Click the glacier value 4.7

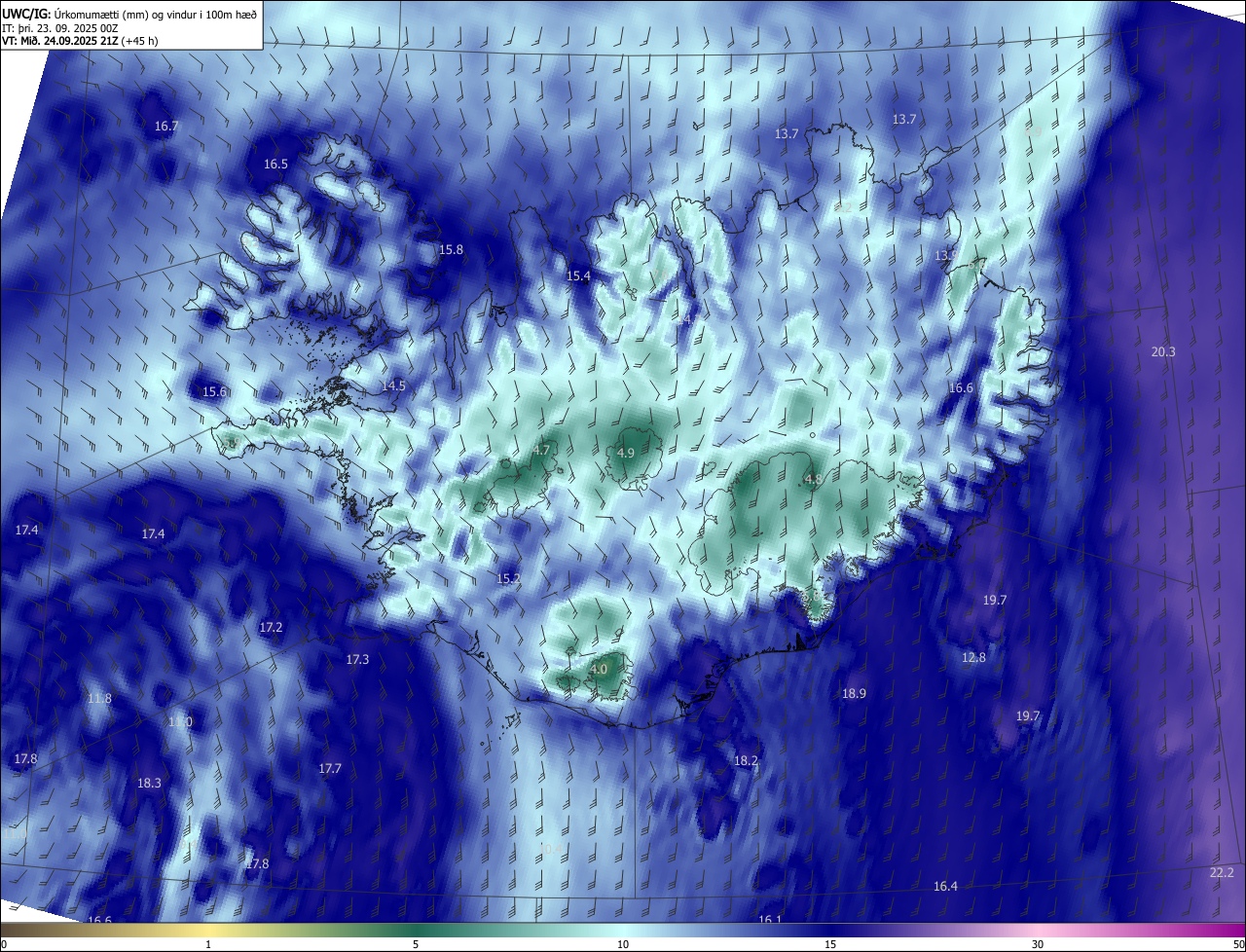point(542,450)
